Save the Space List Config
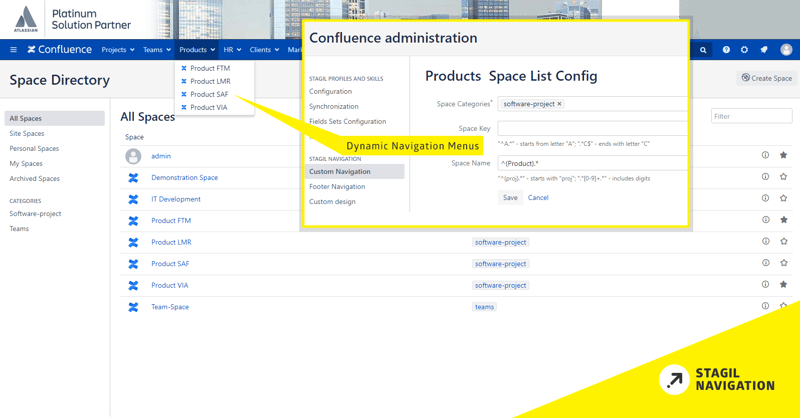 (x=510, y=198)
